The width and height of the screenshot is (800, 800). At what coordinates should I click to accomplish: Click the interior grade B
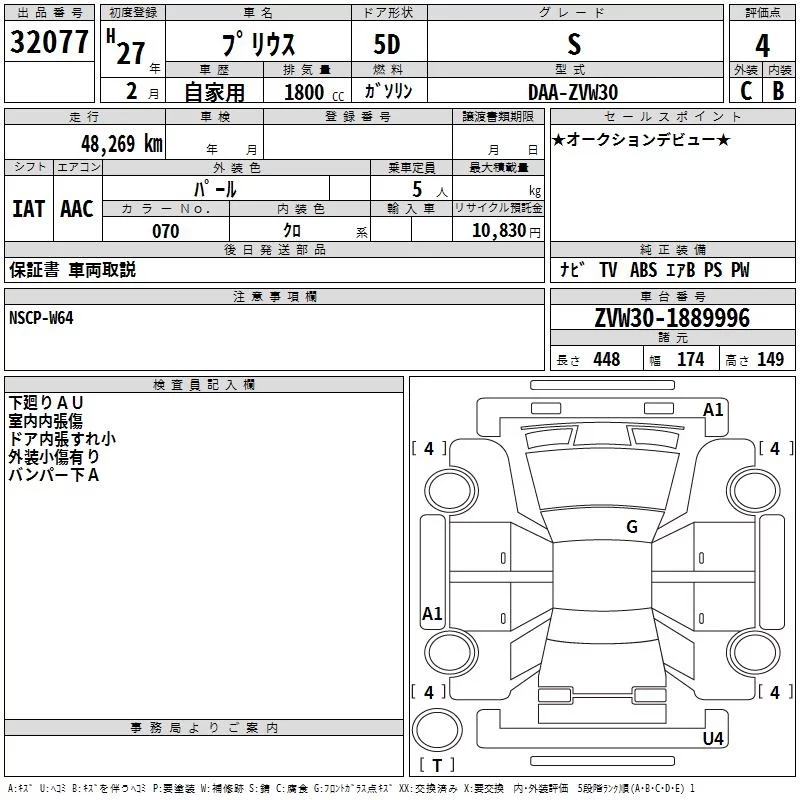[x=778, y=91]
